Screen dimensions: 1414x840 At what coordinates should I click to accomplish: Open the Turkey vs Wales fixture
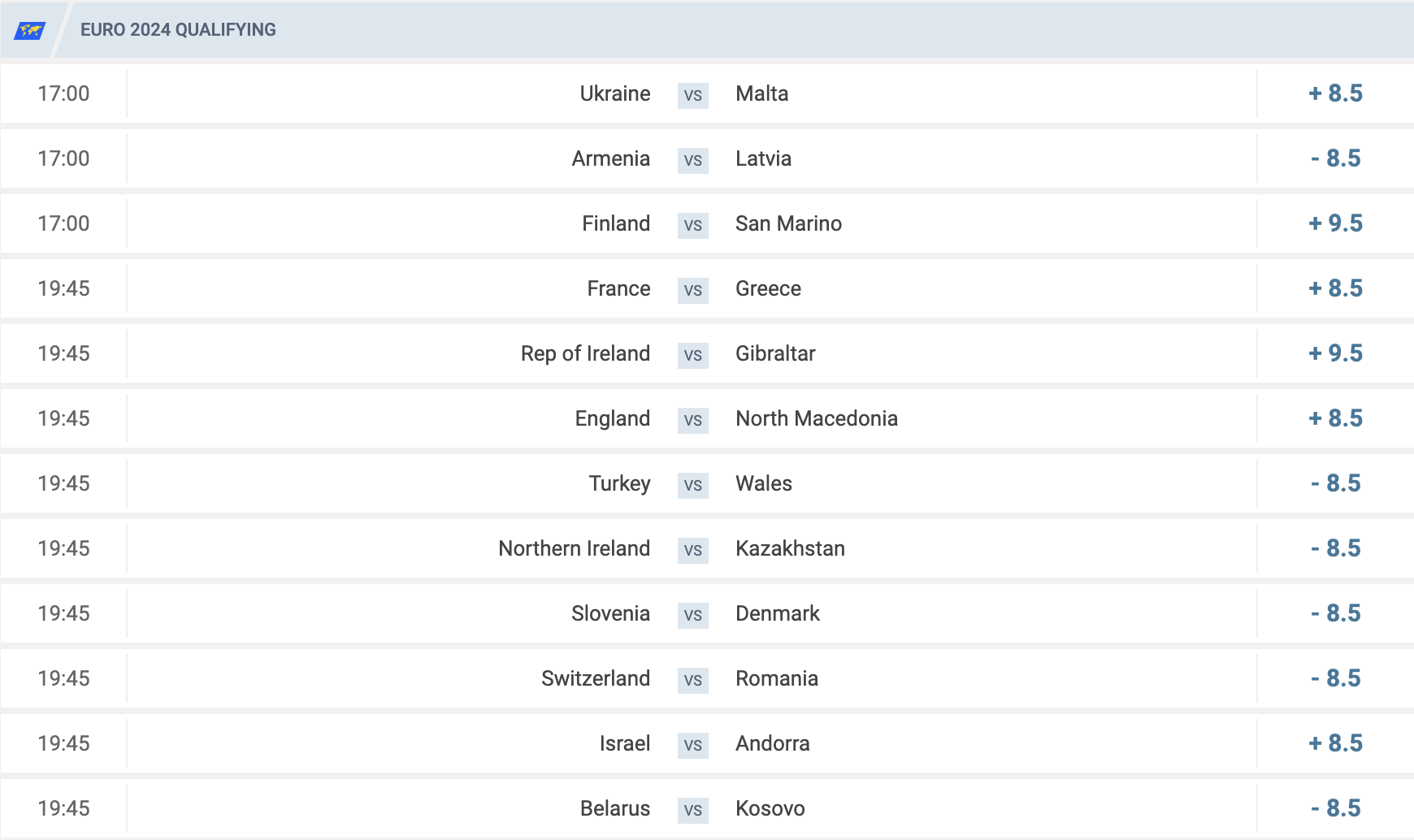[x=707, y=483]
